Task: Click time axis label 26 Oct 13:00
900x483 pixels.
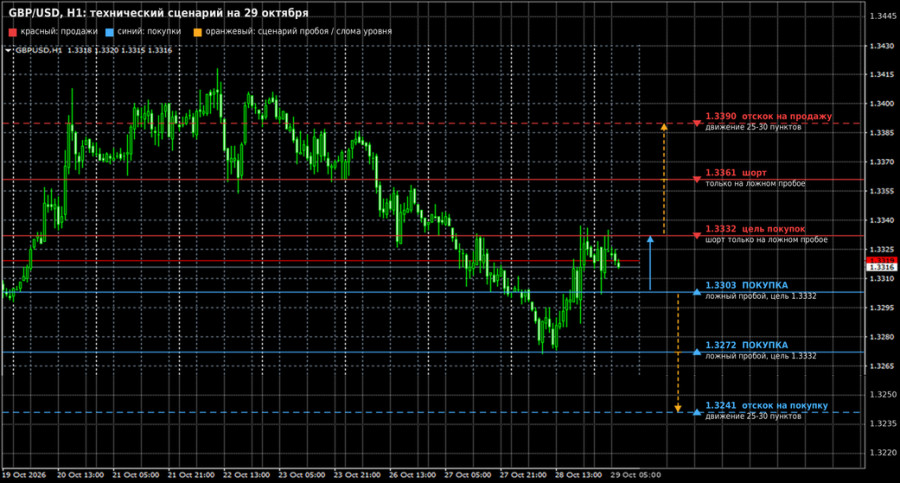Action: pyautogui.click(x=412, y=475)
